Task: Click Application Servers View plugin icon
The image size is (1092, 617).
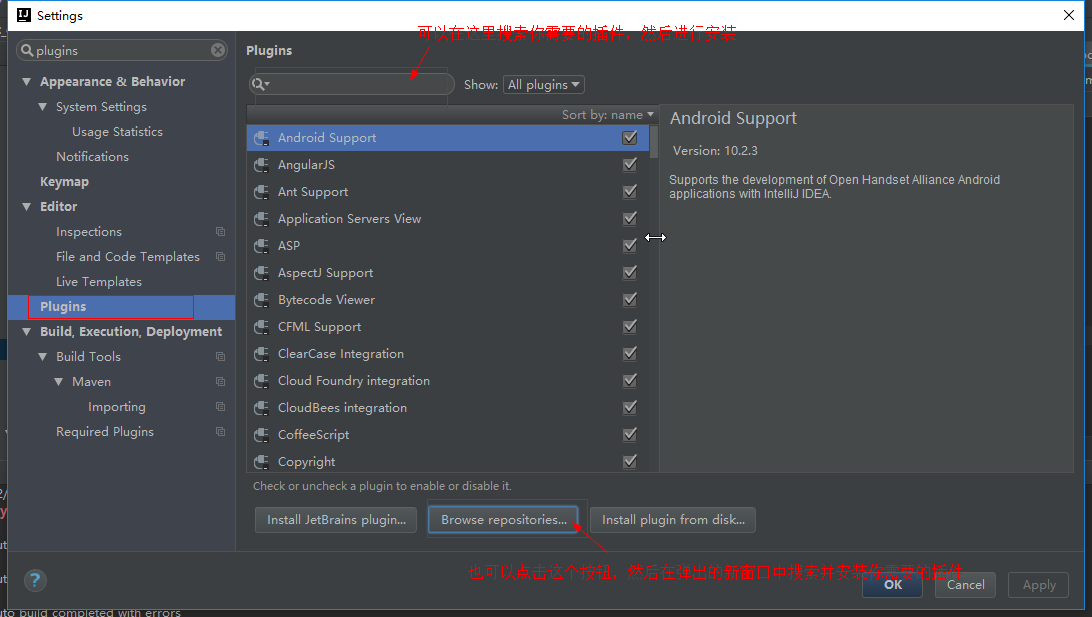Action: tap(262, 219)
